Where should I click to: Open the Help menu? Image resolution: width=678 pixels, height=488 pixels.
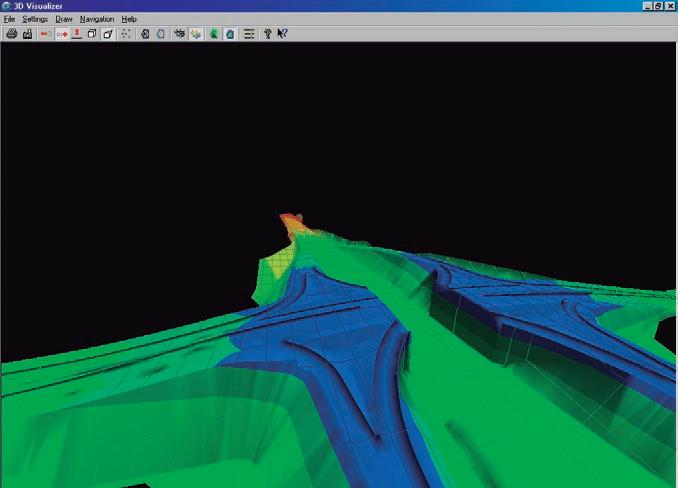tap(129, 19)
